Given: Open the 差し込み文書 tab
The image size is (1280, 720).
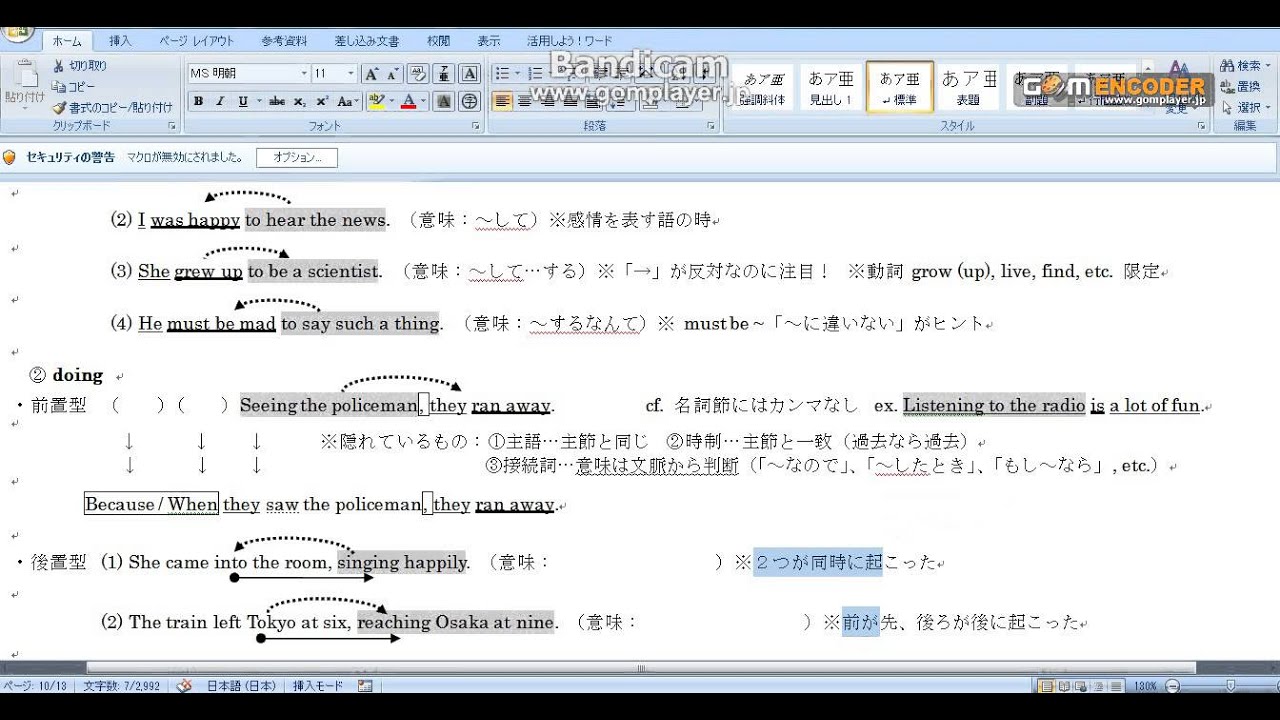Looking at the screenshot, I should (367, 41).
